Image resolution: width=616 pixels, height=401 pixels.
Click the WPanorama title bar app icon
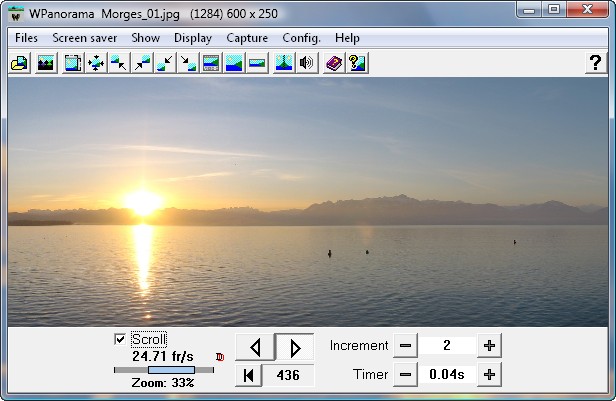(16, 14)
